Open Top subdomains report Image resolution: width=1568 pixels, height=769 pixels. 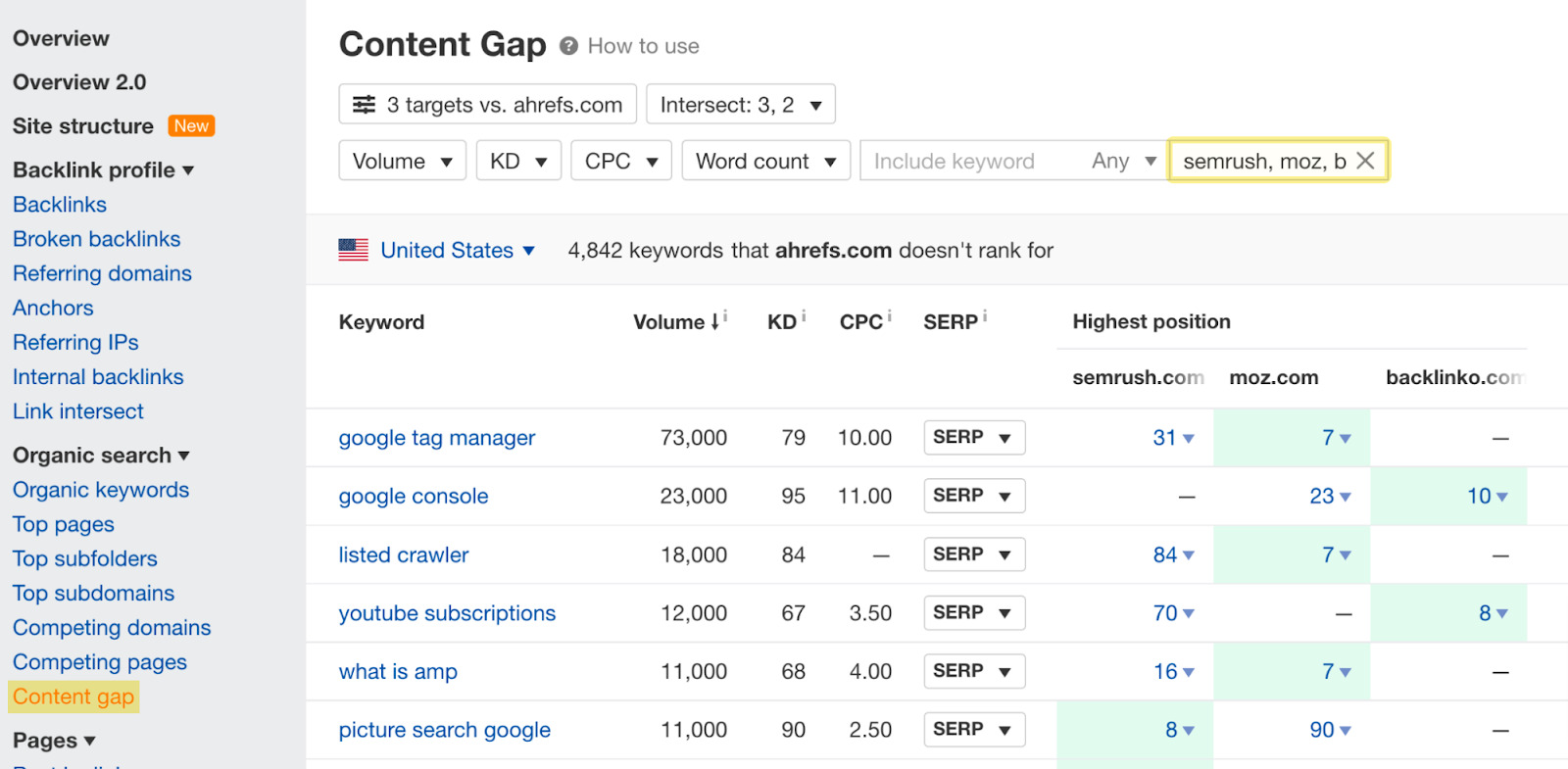(93, 593)
